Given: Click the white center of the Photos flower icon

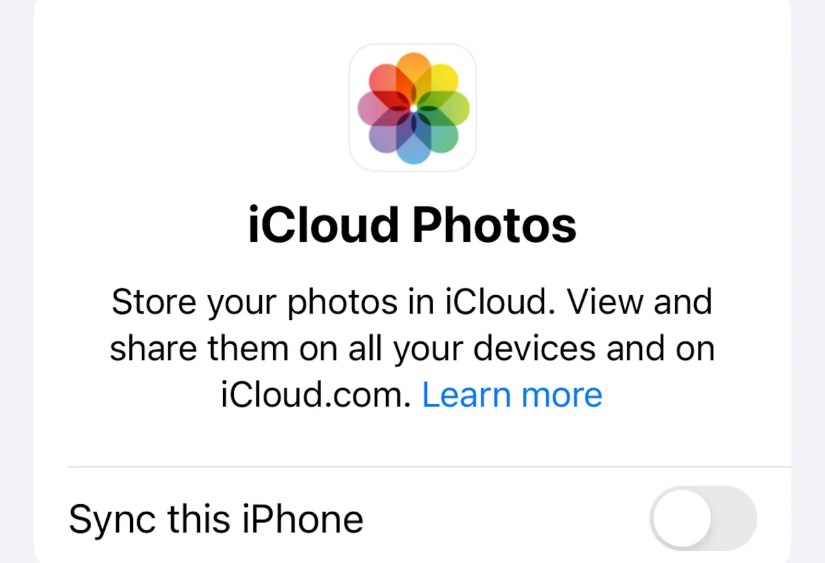Looking at the screenshot, I should click(x=414, y=108).
